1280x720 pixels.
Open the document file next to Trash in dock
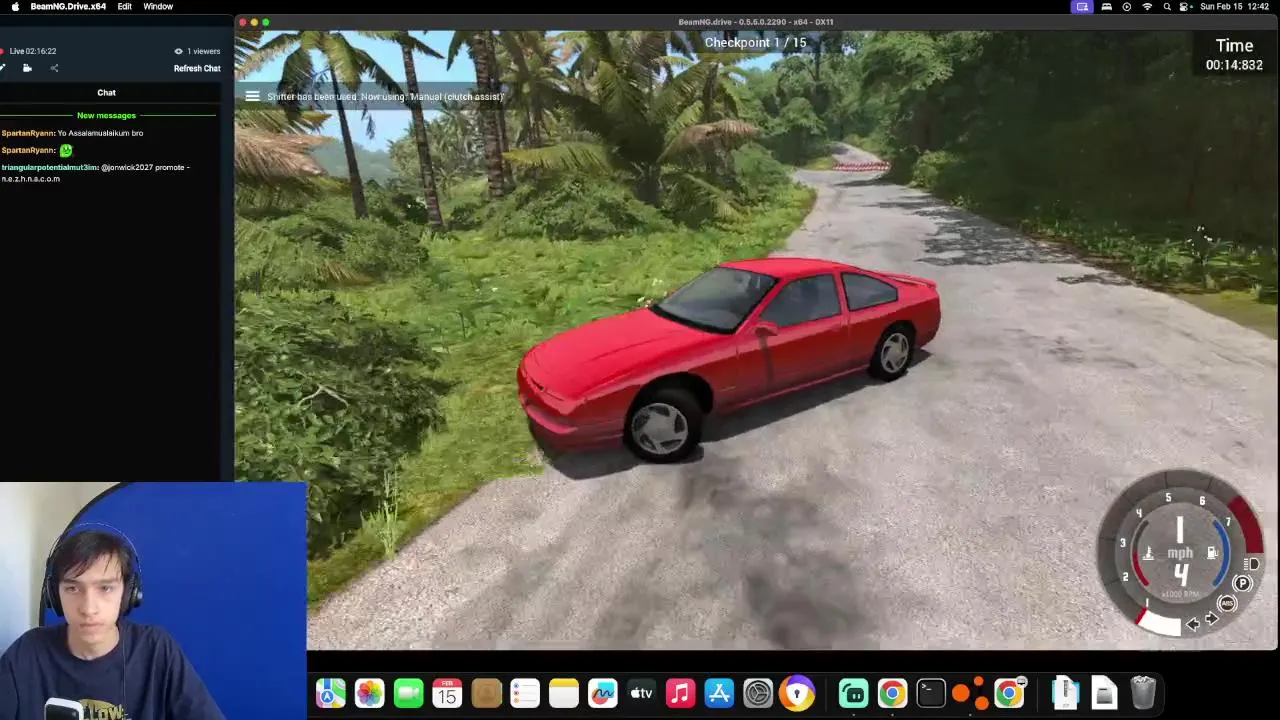[x=1104, y=693]
